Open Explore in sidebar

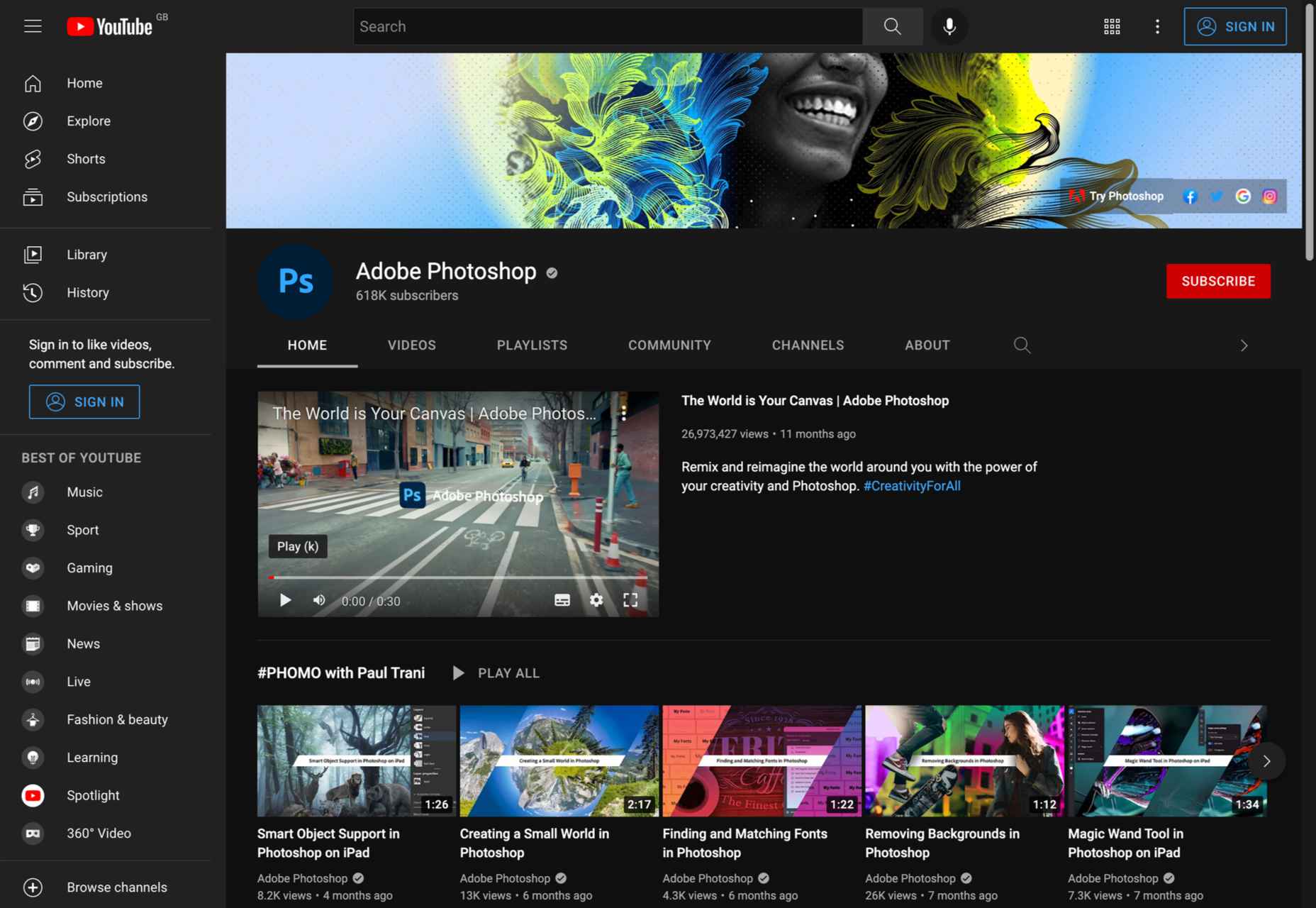(x=106, y=121)
